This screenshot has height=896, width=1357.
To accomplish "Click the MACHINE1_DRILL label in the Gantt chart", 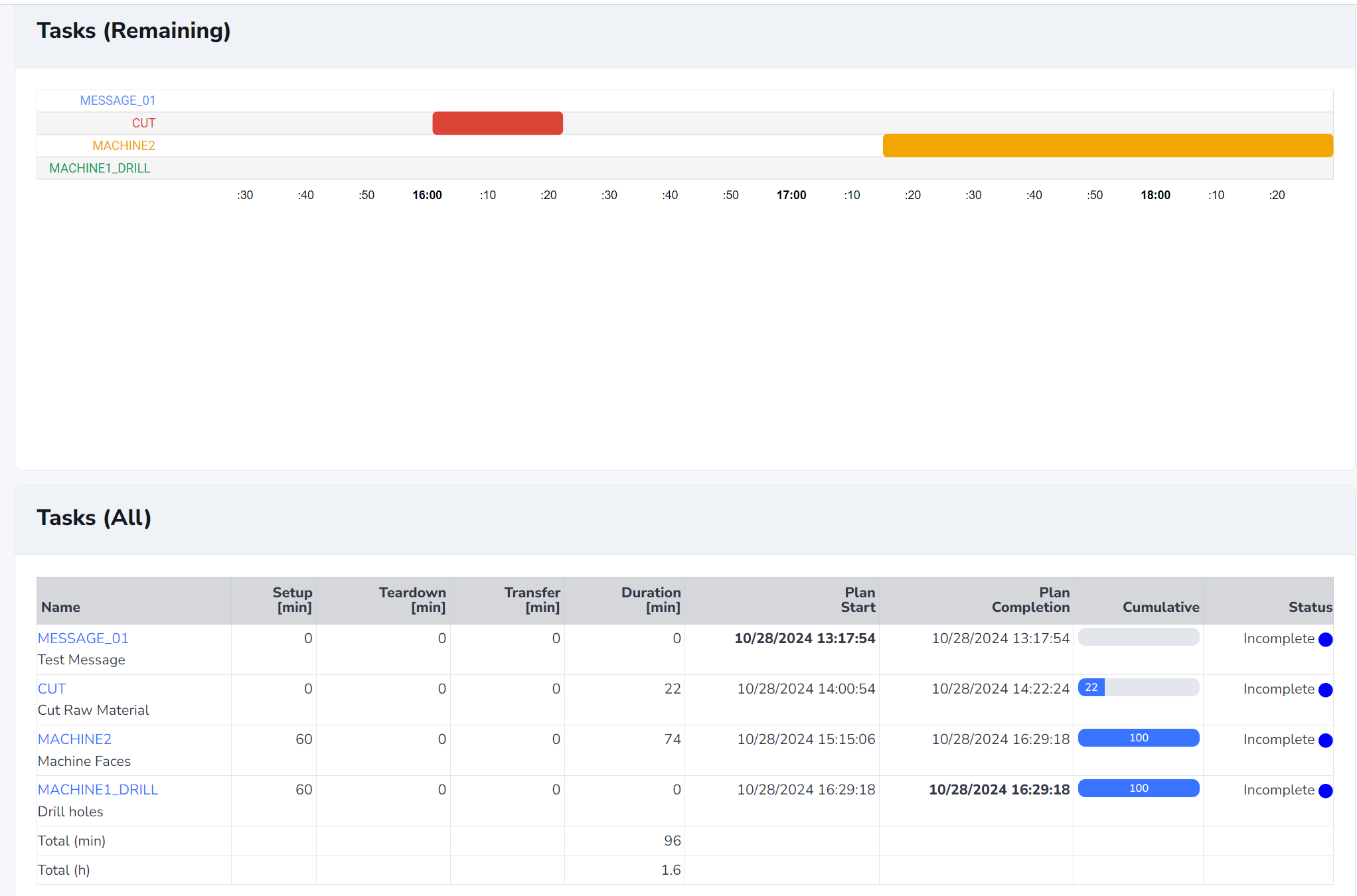I will [x=100, y=168].
